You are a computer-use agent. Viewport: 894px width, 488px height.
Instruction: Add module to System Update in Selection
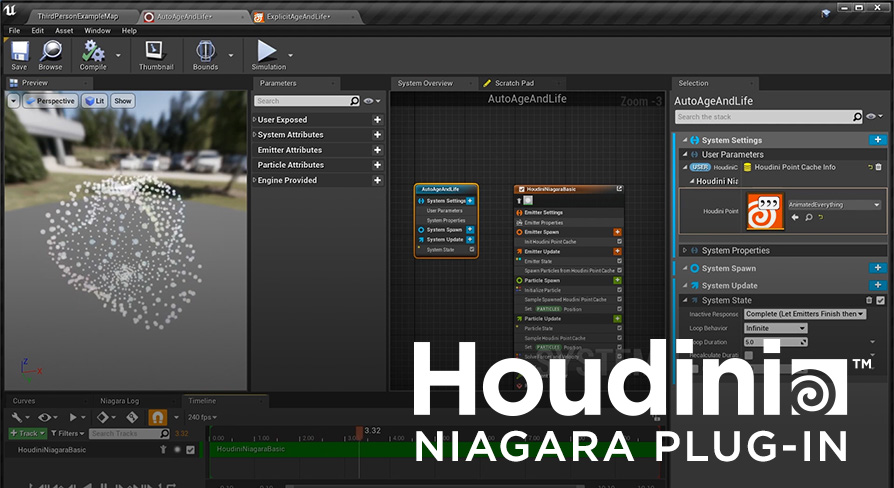[x=877, y=285]
